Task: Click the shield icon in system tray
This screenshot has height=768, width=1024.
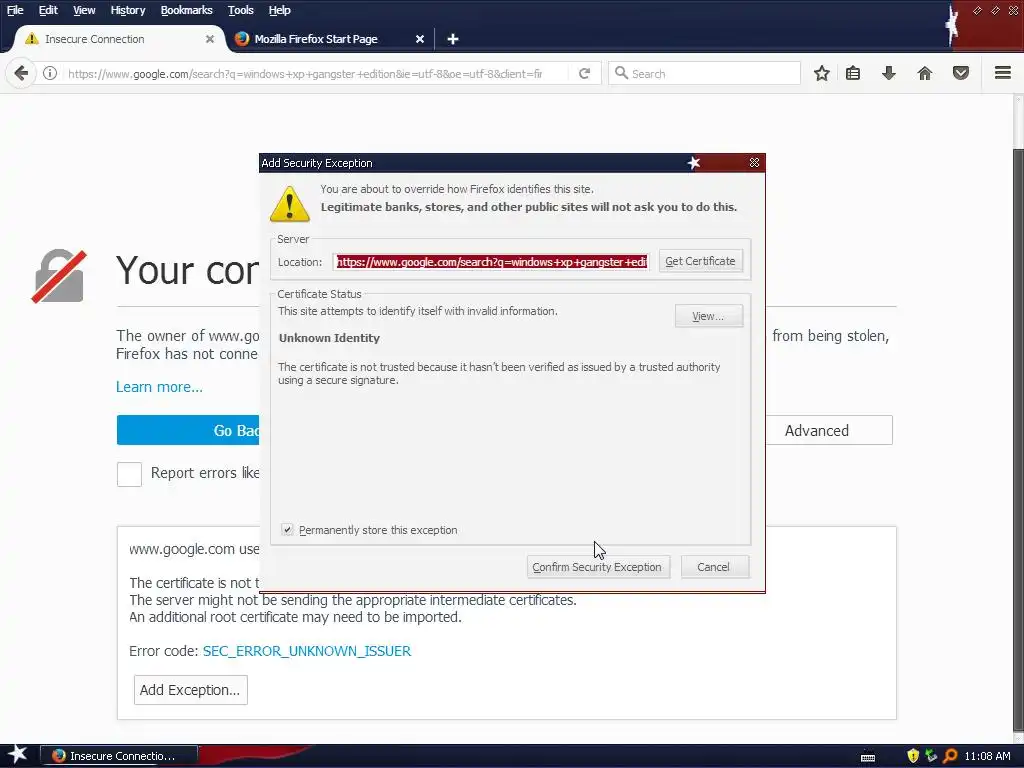Action: pos(913,756)
